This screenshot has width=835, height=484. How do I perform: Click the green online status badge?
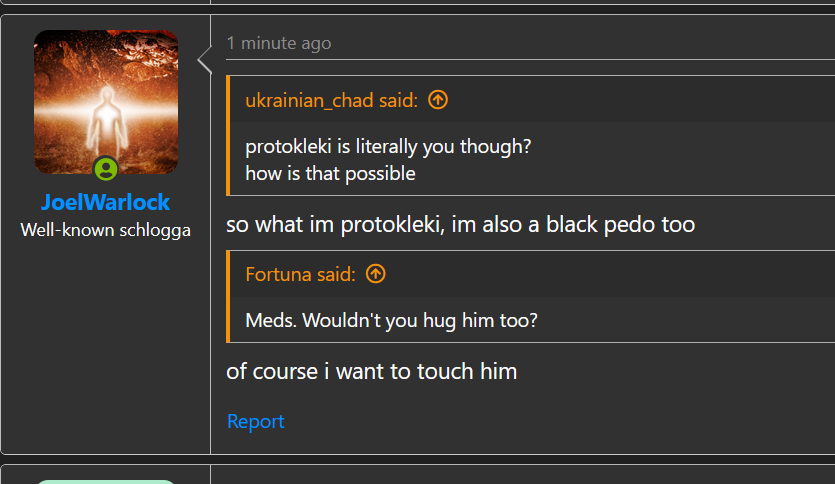point(106,169)
